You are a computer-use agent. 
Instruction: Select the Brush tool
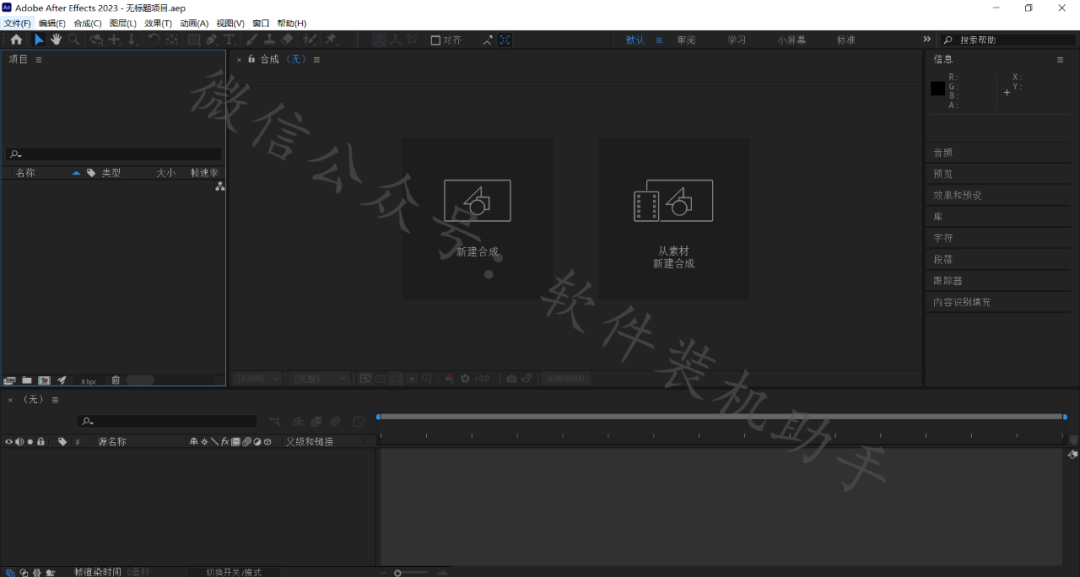[x=251, y=39]
